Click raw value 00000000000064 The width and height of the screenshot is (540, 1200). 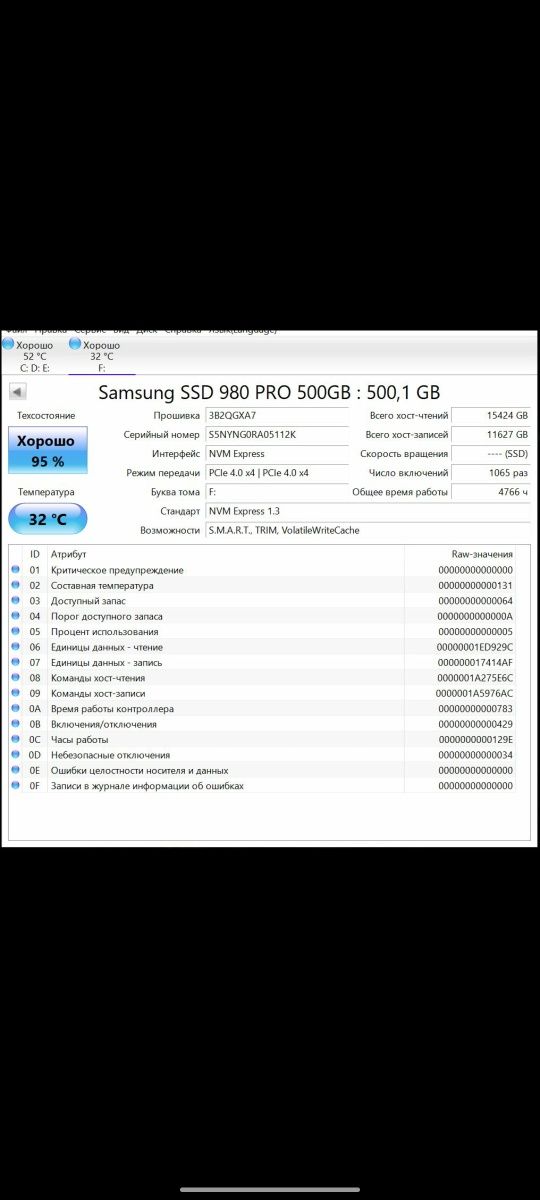(x=475, y=601)
